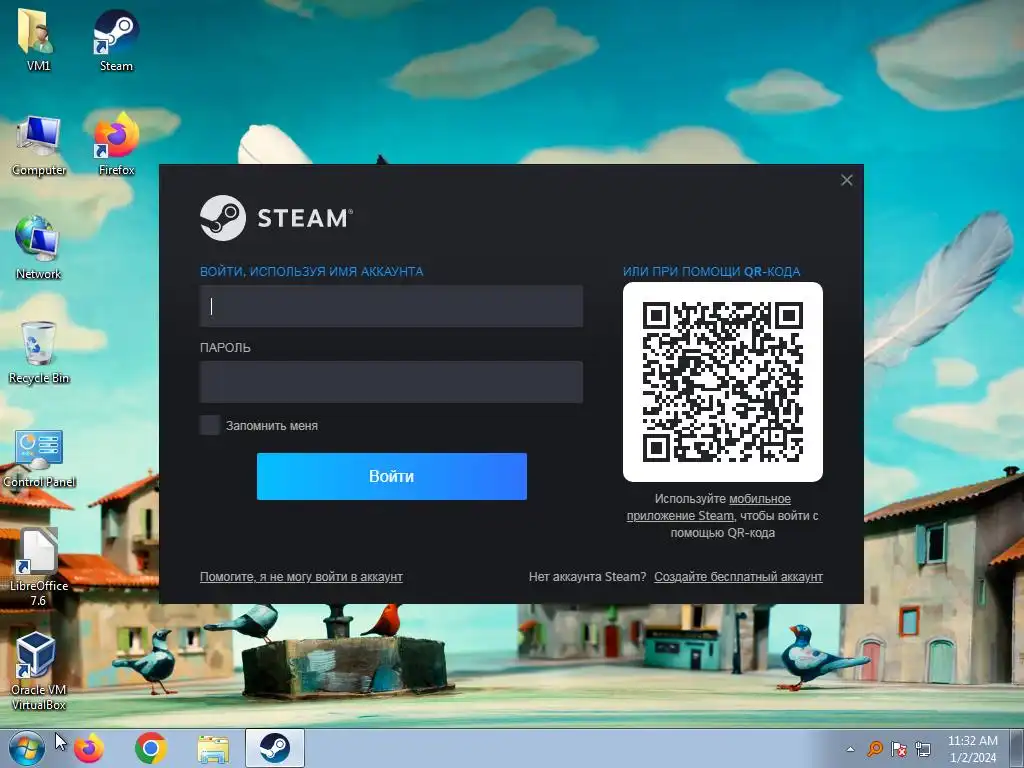1024x768 pixels.
Task: Click the Войти sign-in button
Action: tap(392, 476)
